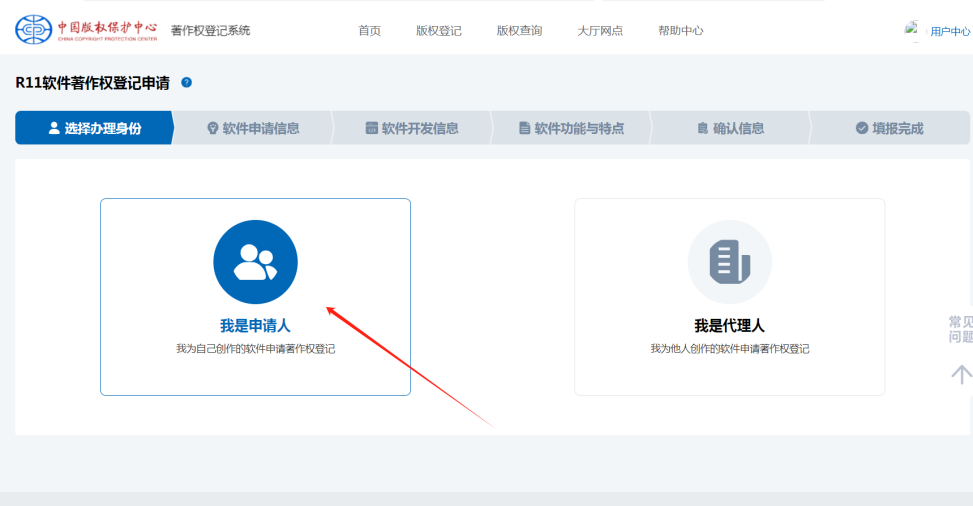Click the China Copyright Protection Center logo
Viewport: 973px width, 506px height.
pos(86,30)
